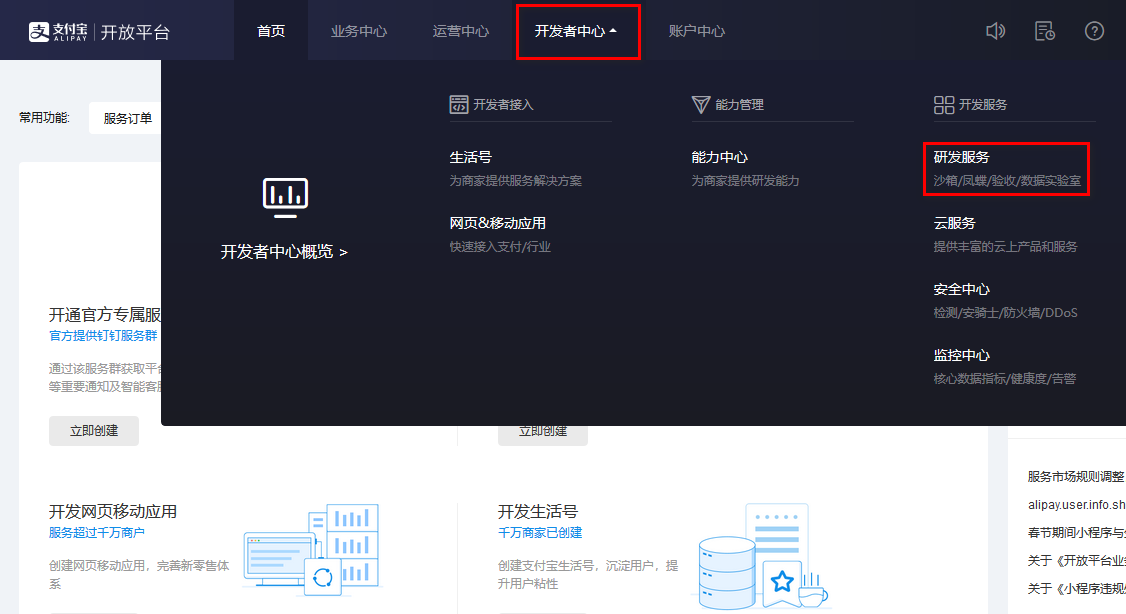Click the 开发生活号 database illustration
The height and width of the screenshot is (614, 1126).
pos(761,555)
